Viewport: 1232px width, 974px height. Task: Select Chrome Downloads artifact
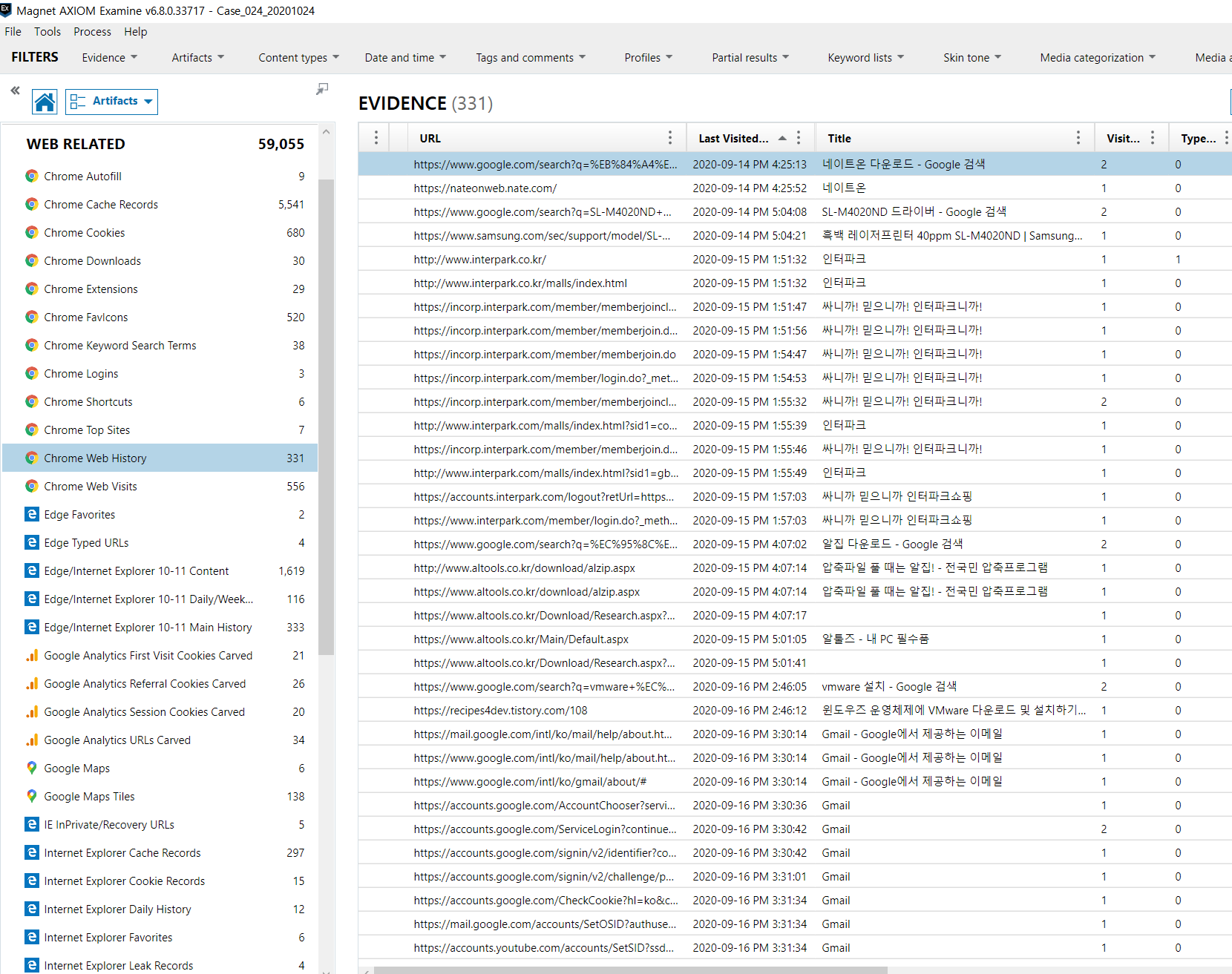pyautogui.click(x=160, y=261)
